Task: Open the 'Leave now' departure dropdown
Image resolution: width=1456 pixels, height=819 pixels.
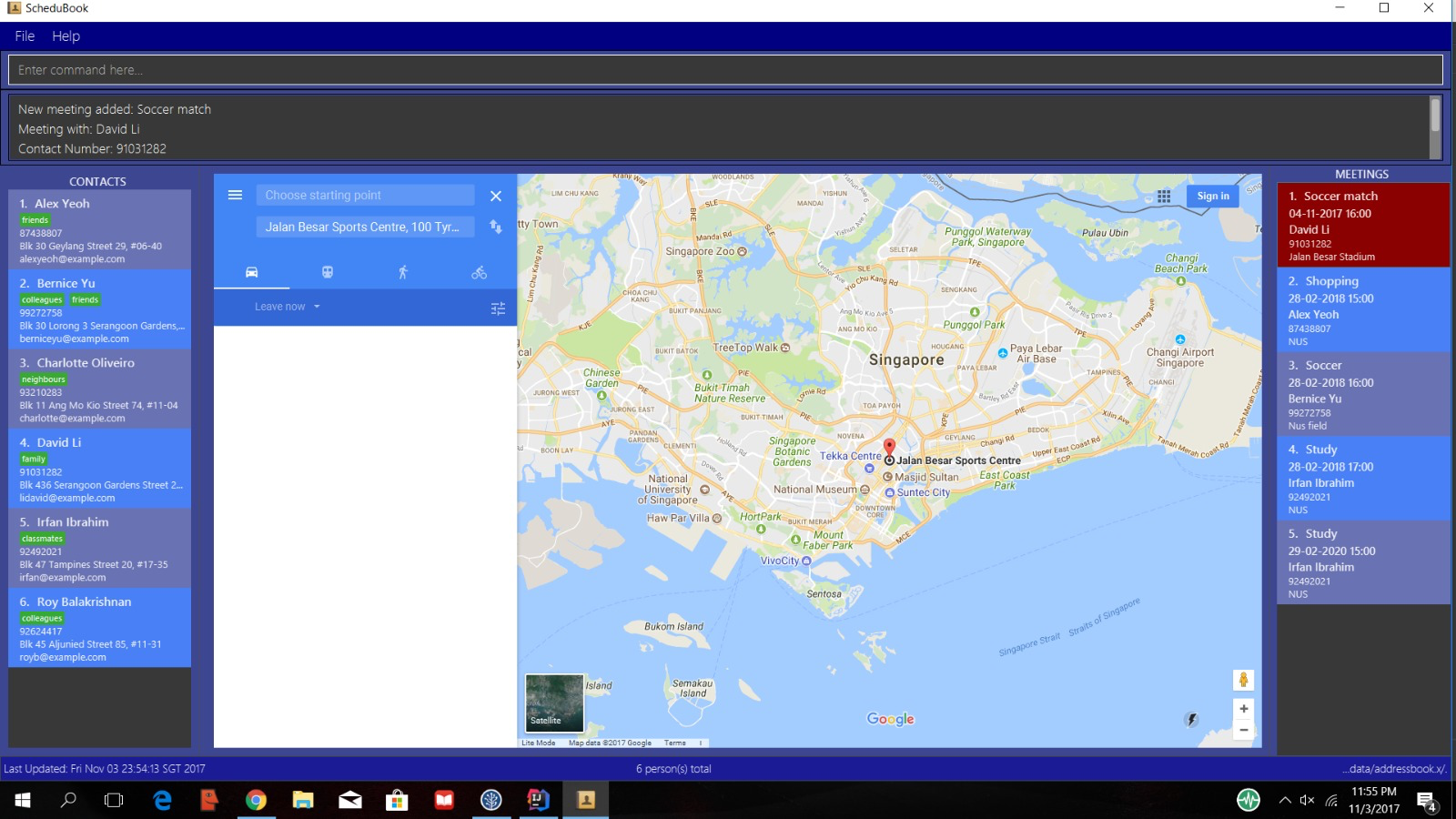Action: [285, 307]
